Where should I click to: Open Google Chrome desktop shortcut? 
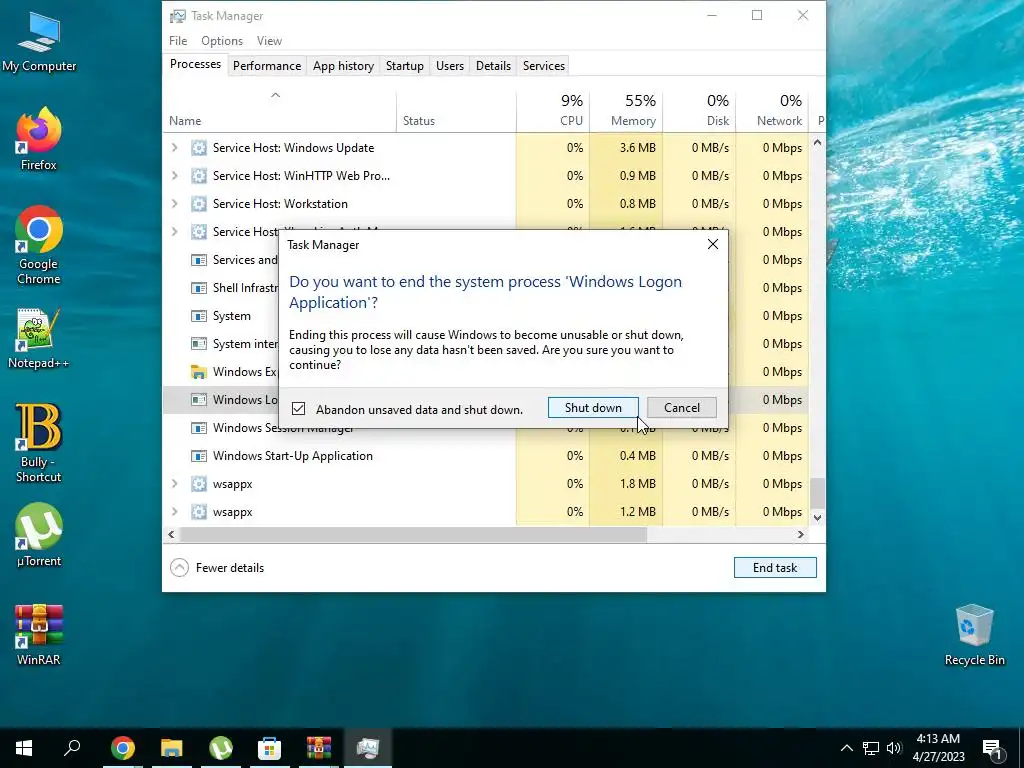(x=39, y=245)
